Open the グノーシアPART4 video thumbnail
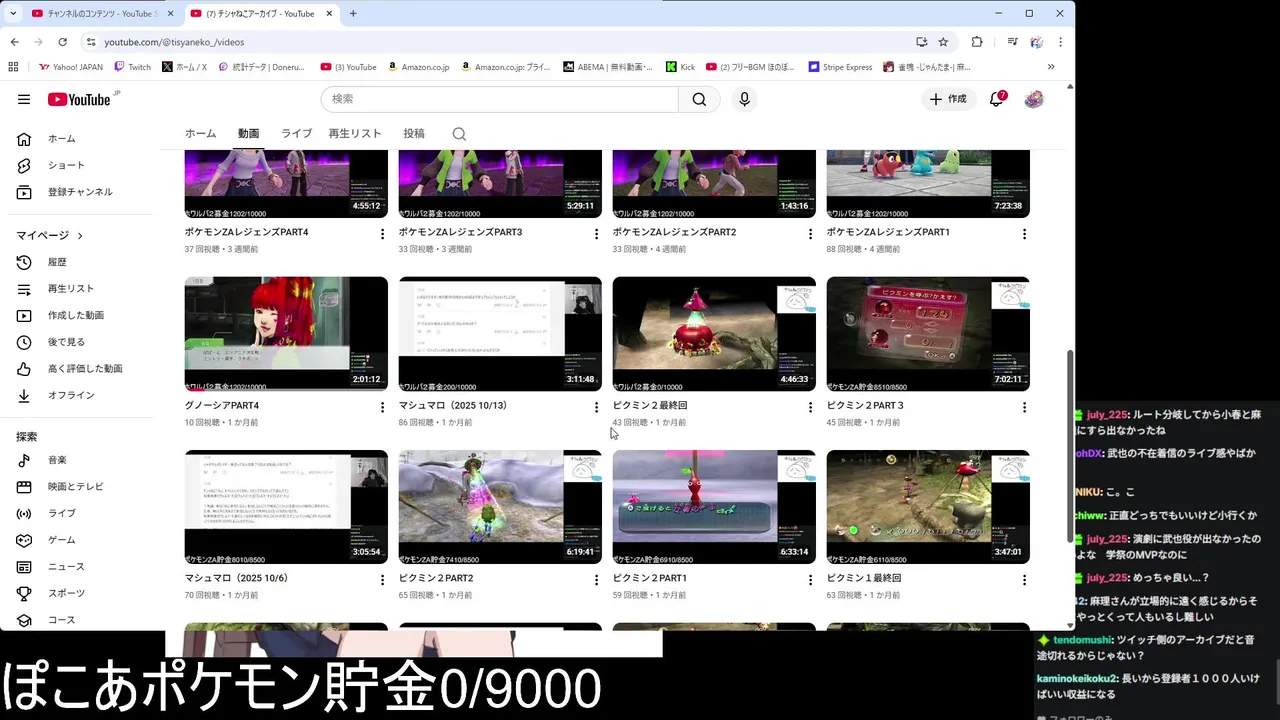Screen dimensions: 1280x720 pos(286,334)
